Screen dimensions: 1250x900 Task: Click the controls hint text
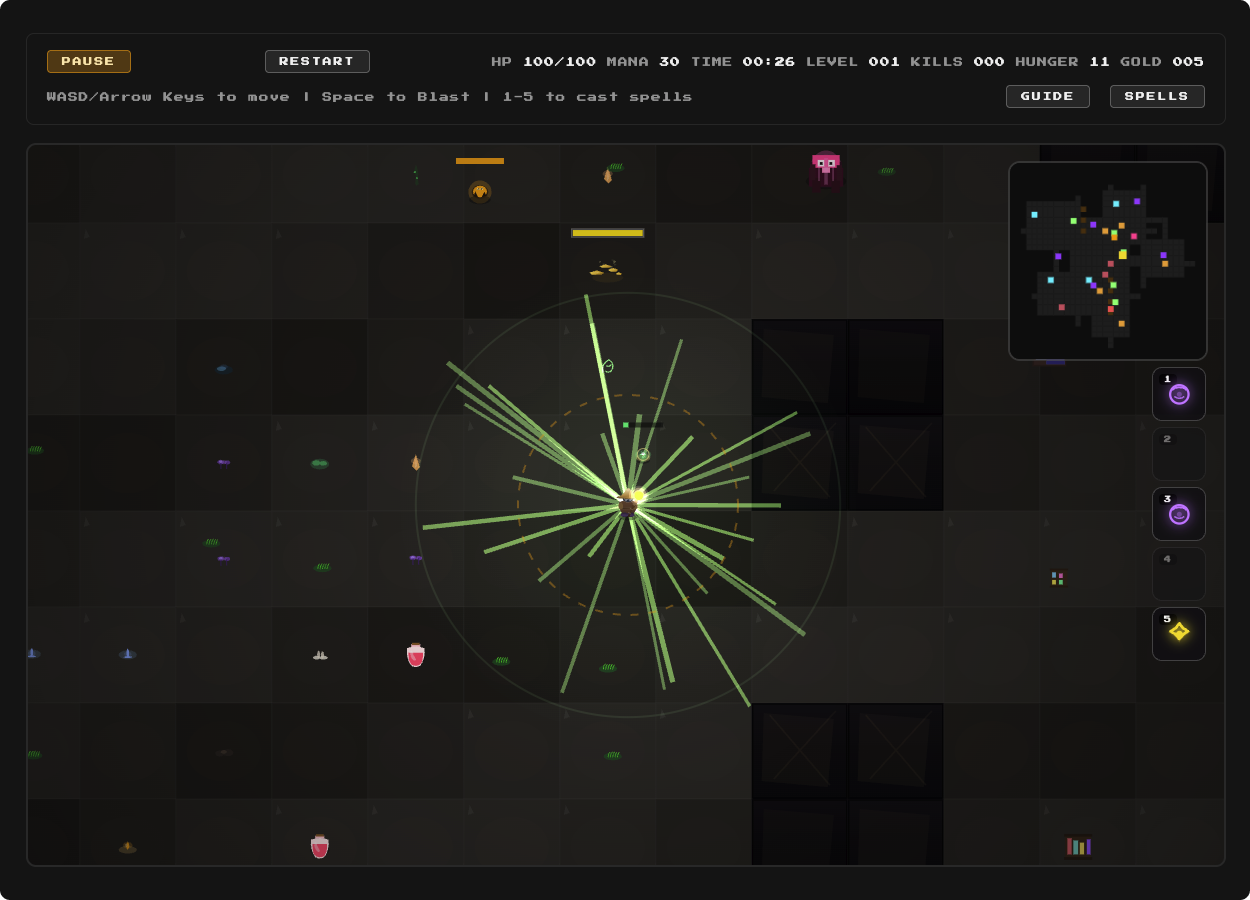[370, 97]
